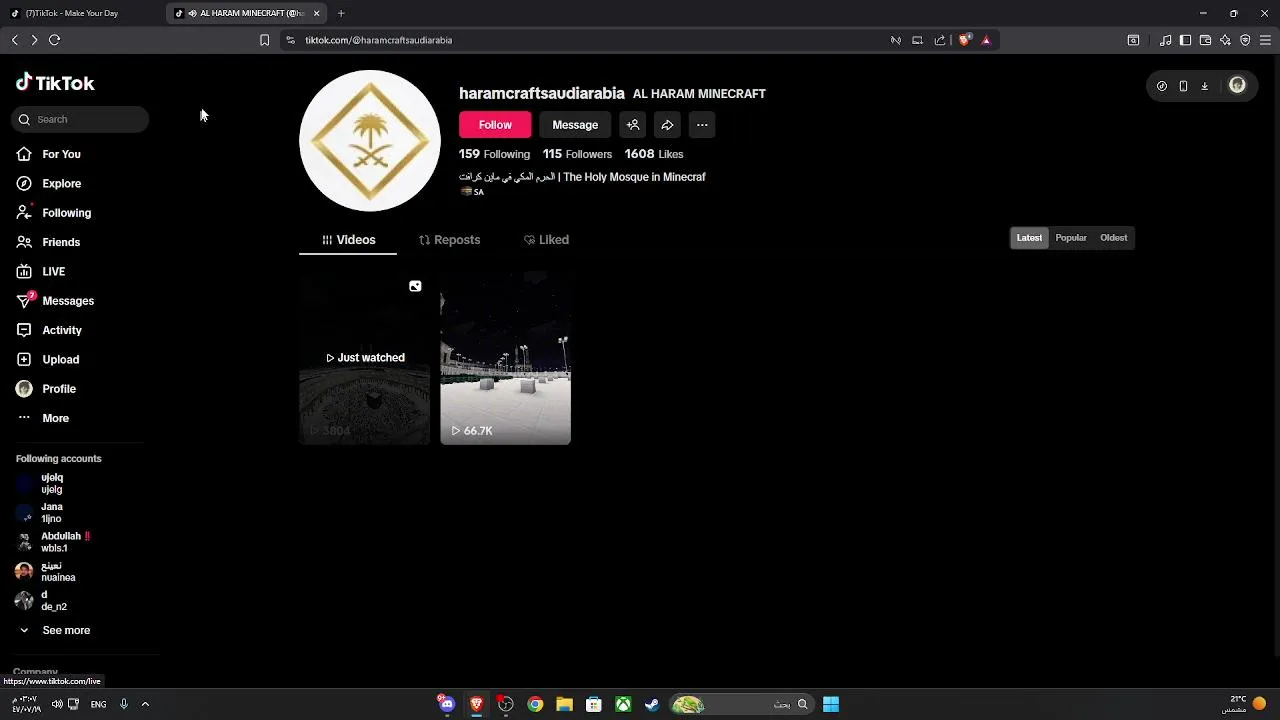Close the AL HARAM MINECRAFT tab
This screenshot has height=720, width=1280.
pos(317,13)
